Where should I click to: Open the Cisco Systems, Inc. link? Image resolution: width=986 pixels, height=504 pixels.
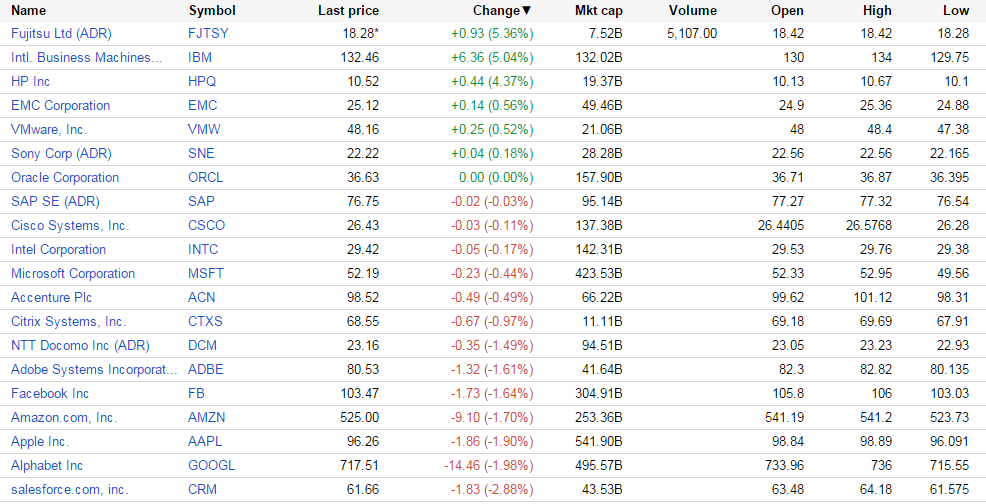point(70,225)
